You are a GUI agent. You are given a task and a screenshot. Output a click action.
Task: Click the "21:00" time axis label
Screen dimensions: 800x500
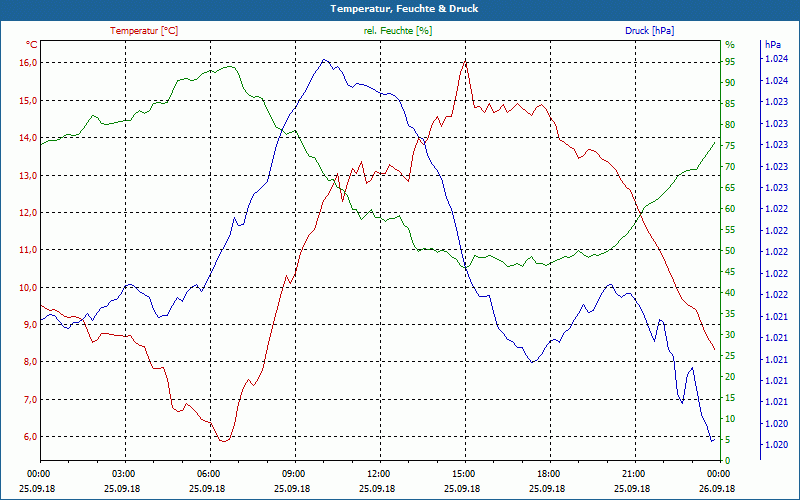633,473
